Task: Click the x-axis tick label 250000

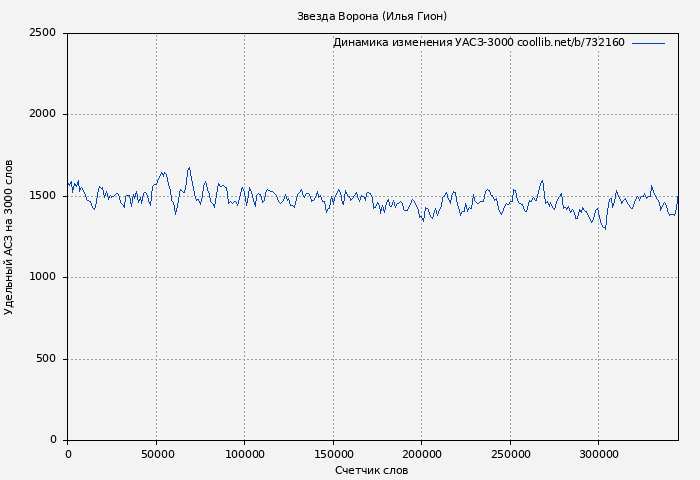Action: (510, 454)
